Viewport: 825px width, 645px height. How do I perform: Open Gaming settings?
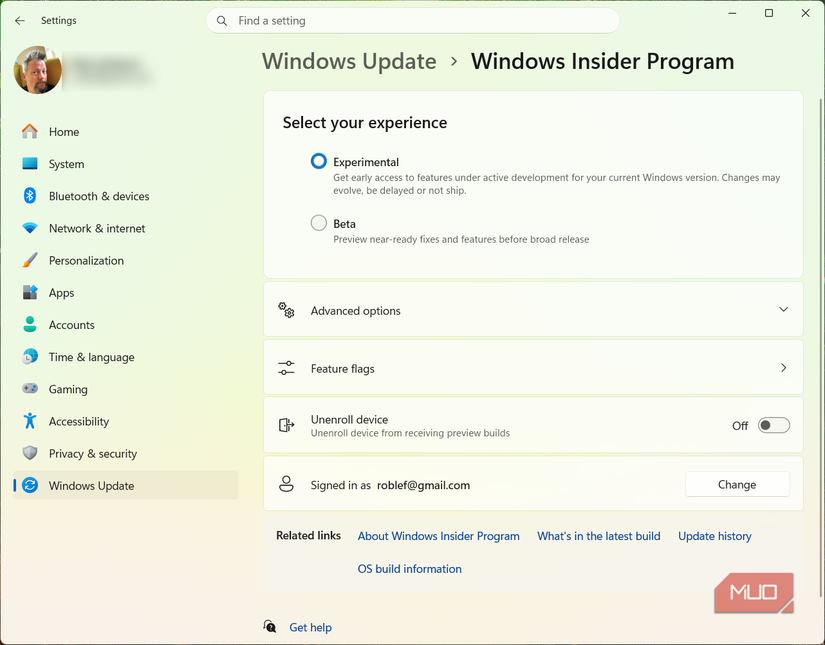point(126,388)
